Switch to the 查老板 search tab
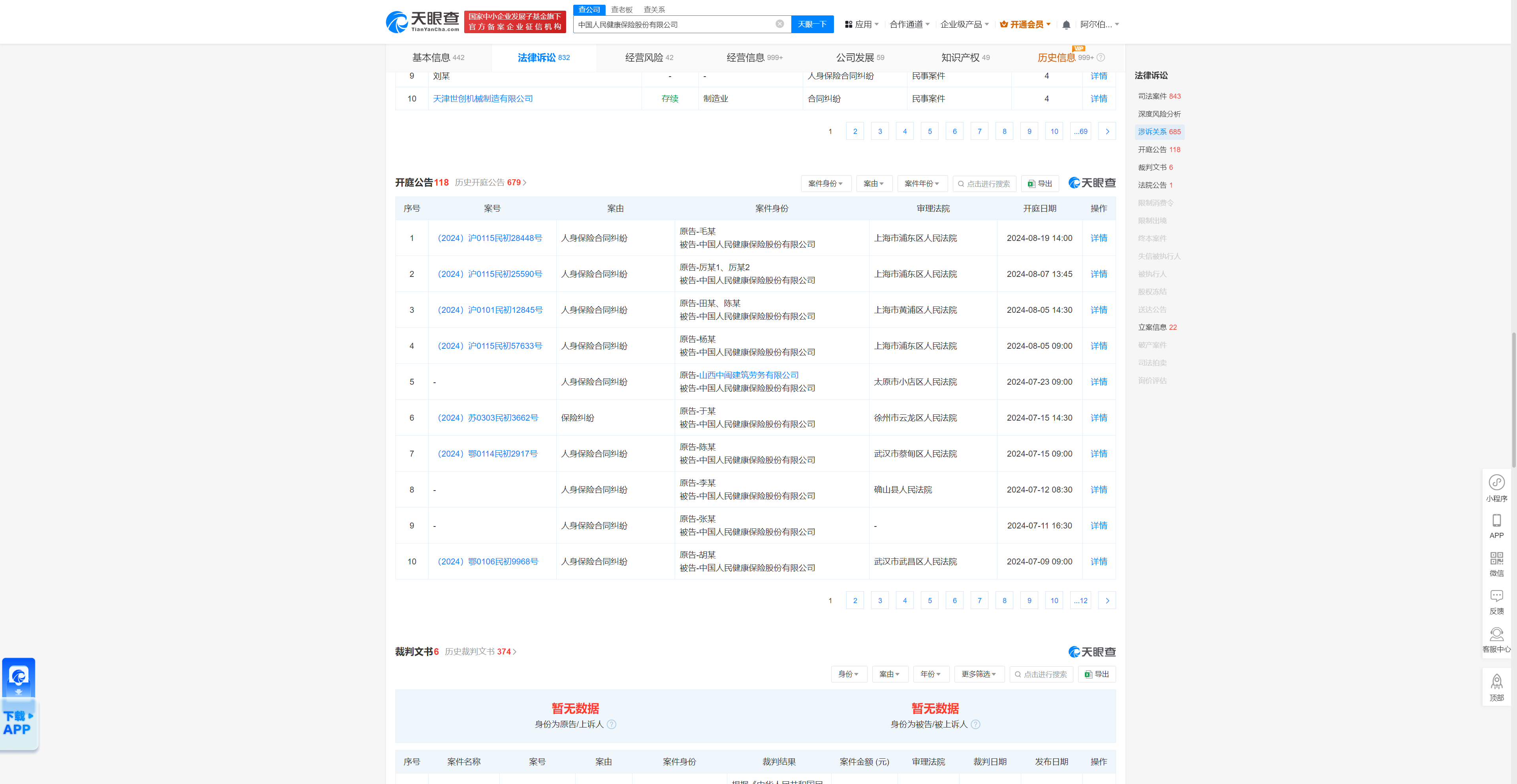The width and height of the screenshot is (1517, 784). (621, 9)
